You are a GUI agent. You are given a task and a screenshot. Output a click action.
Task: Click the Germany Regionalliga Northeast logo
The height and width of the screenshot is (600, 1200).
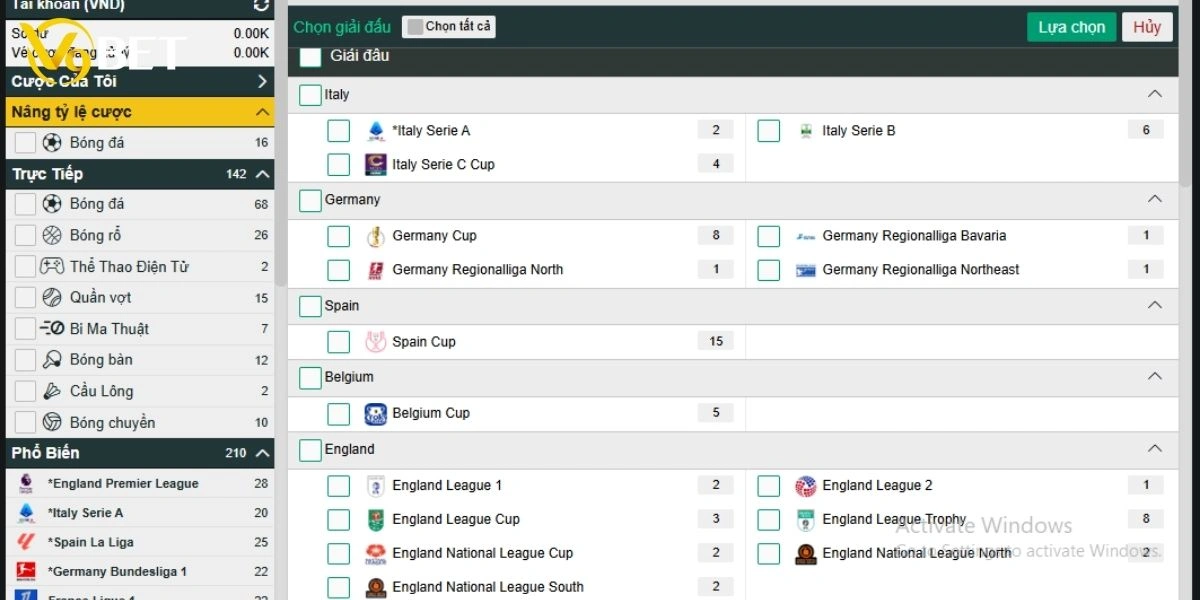point(806,270)
